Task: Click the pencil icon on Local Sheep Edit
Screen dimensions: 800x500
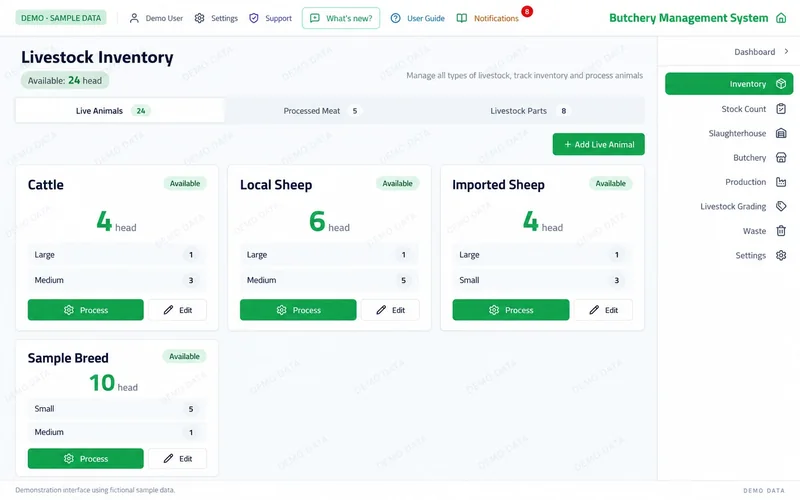Action: pyautogui.click(x=381, y=310)
